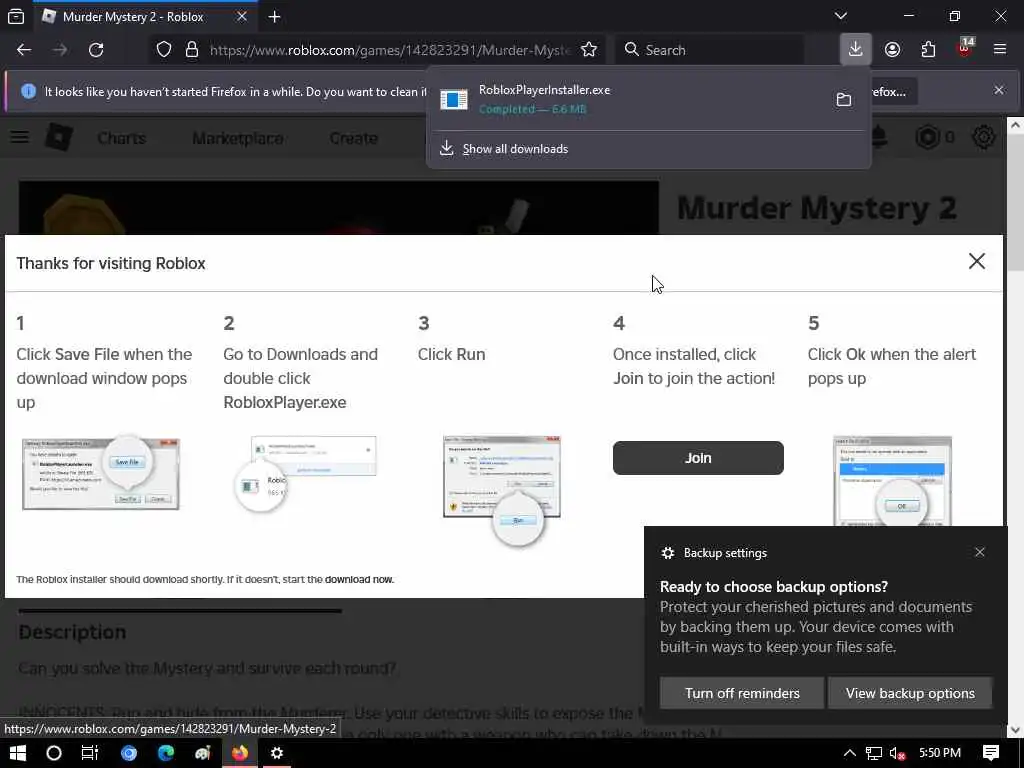This screenshot has height=768, width=1024.
Task: Close the Thanks for visiting Roblox dialog
Action: [976, 261]
